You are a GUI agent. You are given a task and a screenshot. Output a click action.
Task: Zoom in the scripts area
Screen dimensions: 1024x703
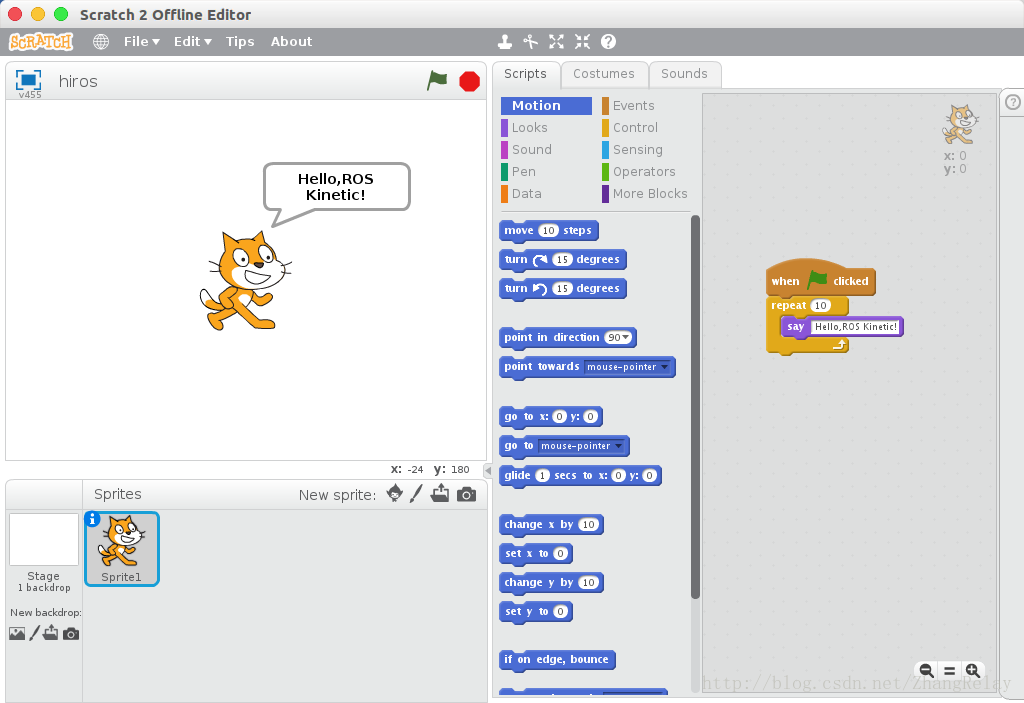tap(973, 670)
